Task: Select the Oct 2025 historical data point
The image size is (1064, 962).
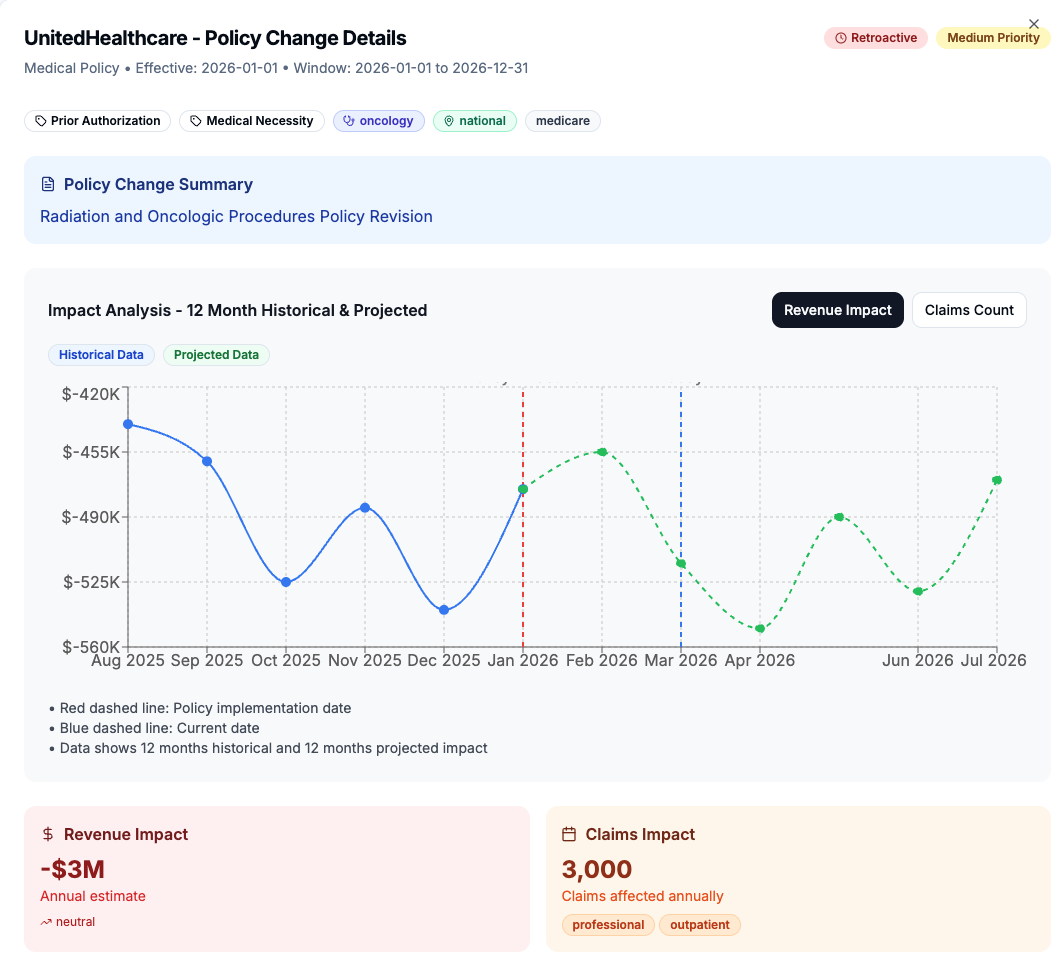Action: pyautogui.click(x=286, y=582)
